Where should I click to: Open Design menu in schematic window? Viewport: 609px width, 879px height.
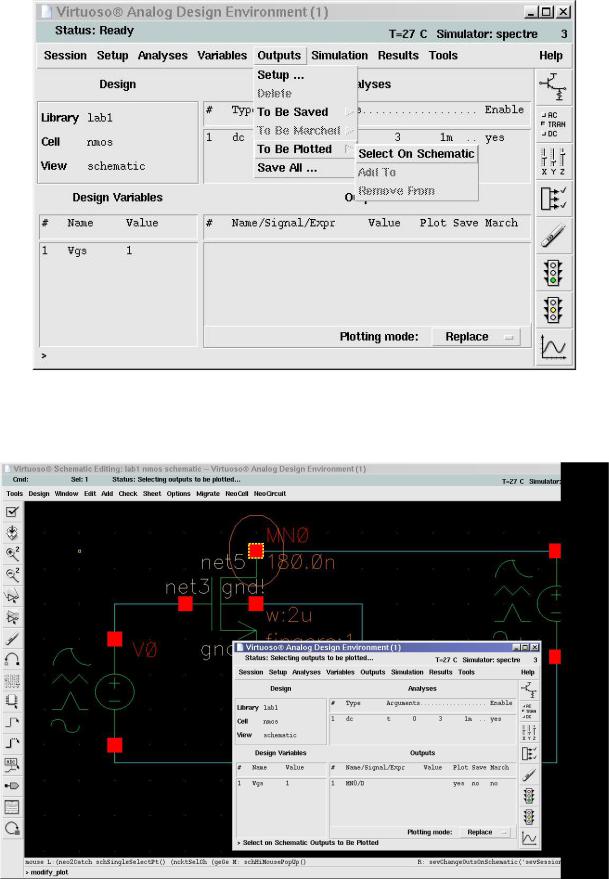[x=39, y=494]
